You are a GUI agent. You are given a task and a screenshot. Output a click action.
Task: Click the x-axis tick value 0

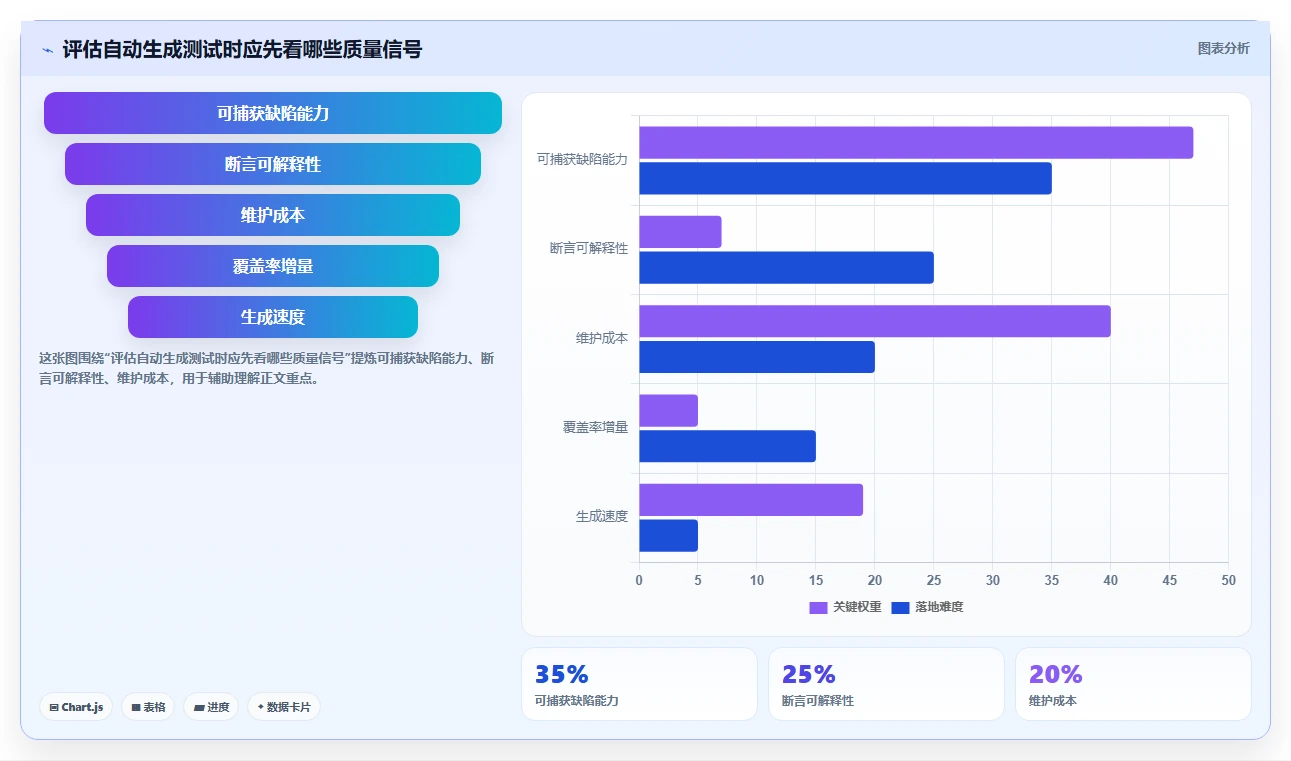click(639, 580)
